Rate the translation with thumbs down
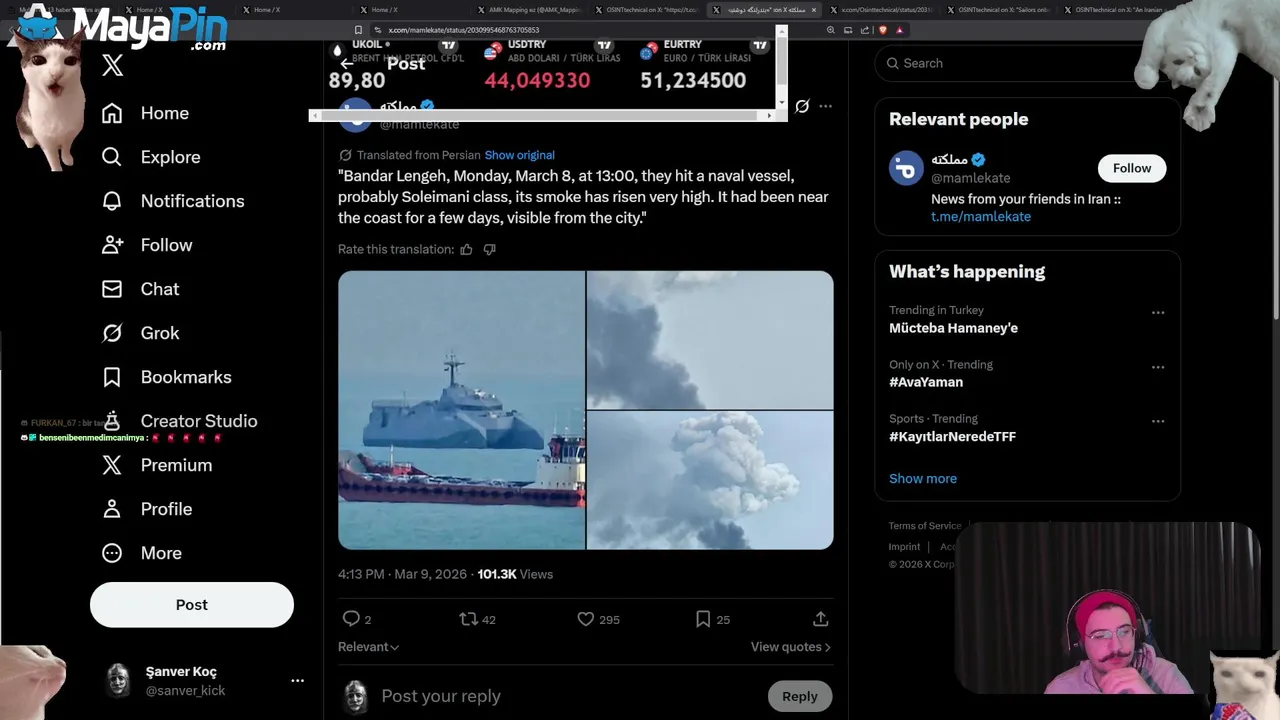1280x720 pixels. tap(489, 249)
